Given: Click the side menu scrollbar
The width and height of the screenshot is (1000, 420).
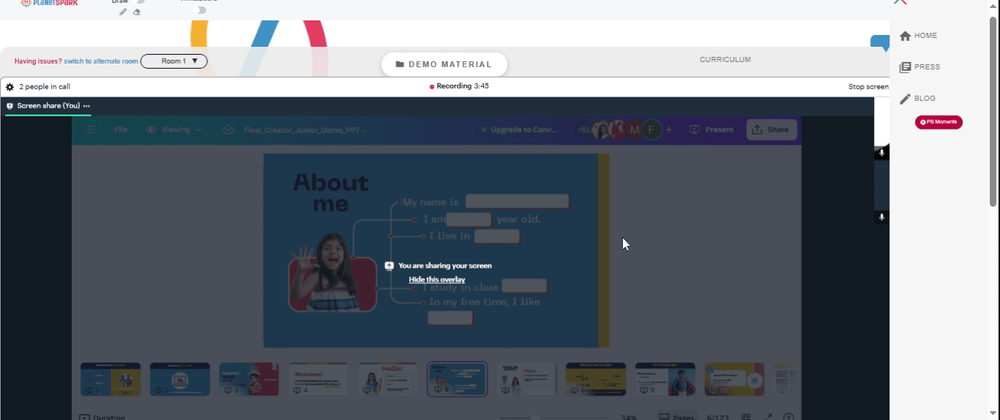Looking at the screenshot, I should pos(992,112).
